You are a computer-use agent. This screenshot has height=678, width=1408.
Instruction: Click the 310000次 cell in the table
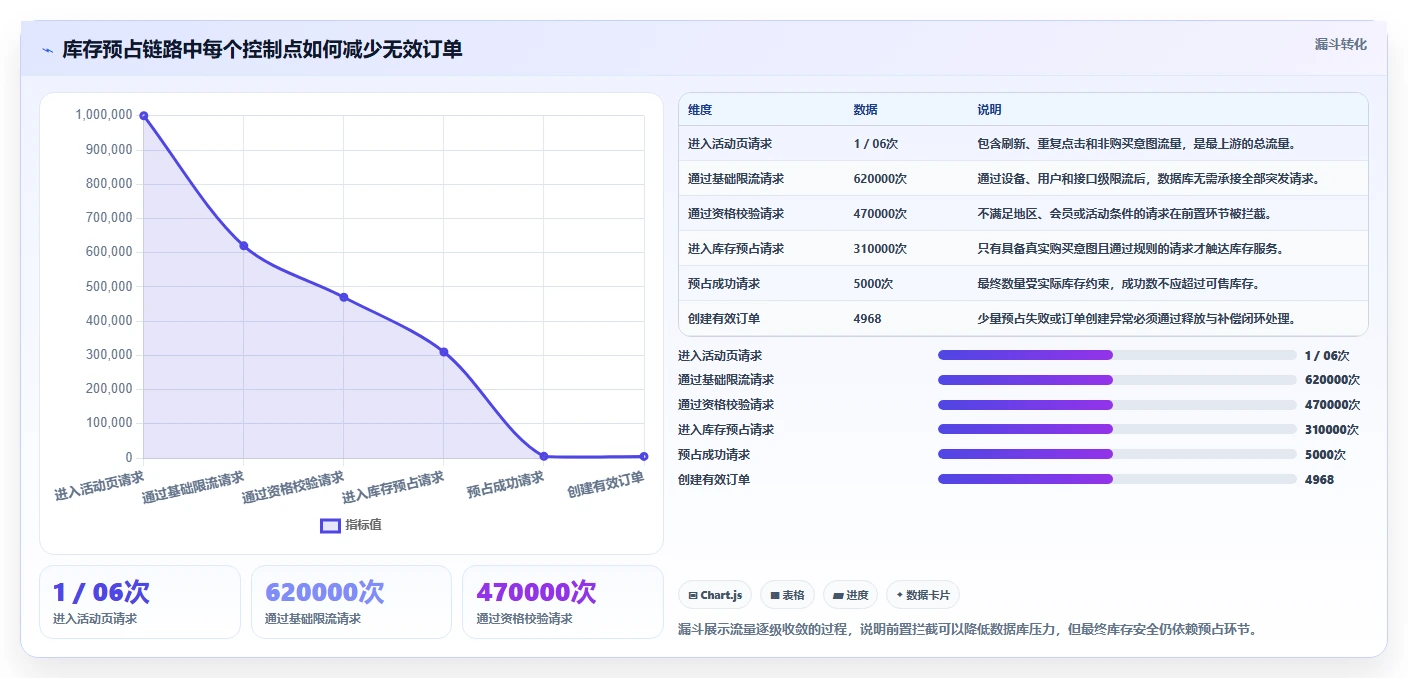click(880, 249)
